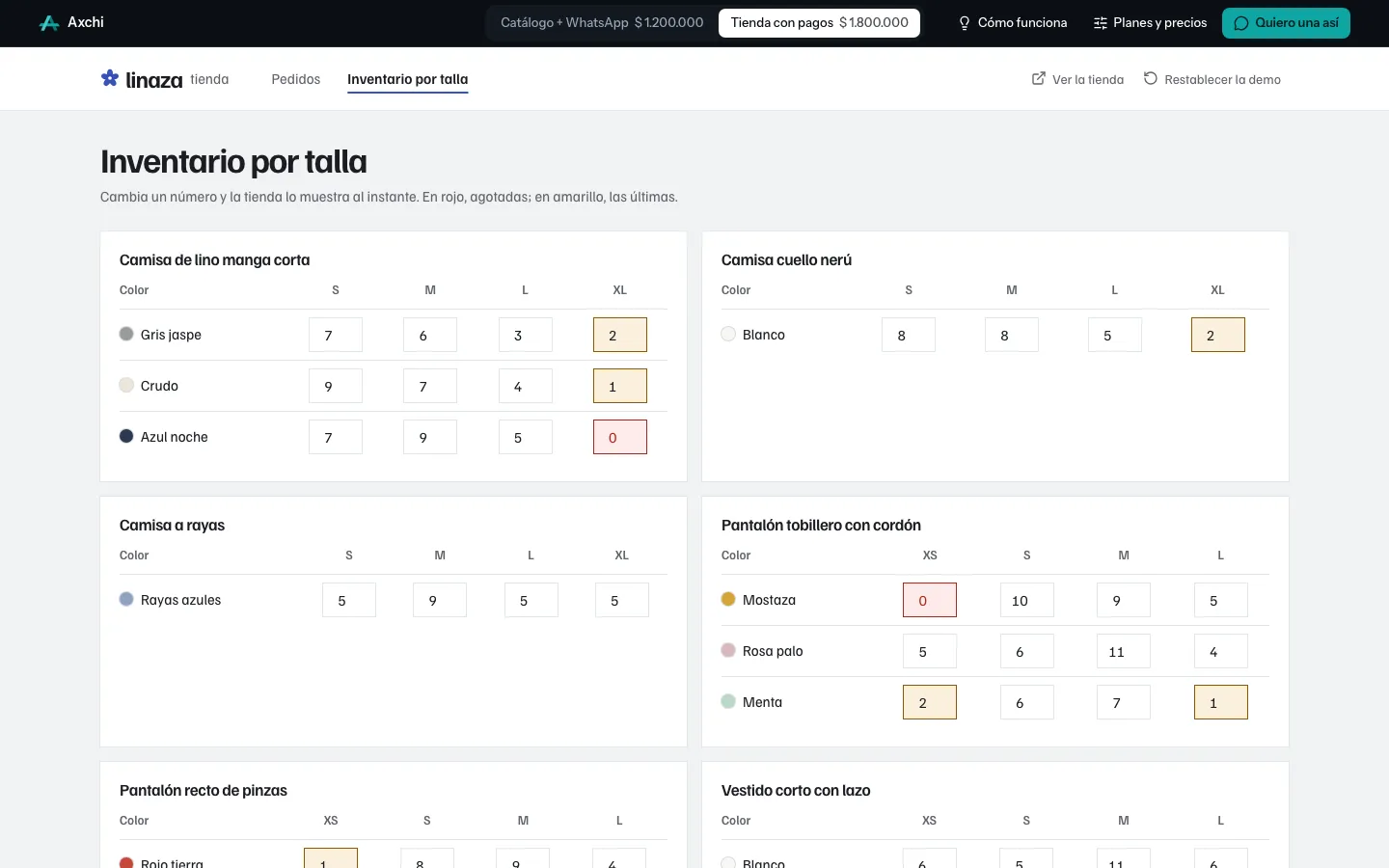Click the lightbulb icon beside Cómo funciona
This screenshot has height=868, width=1389.
(x=964, y=23)
